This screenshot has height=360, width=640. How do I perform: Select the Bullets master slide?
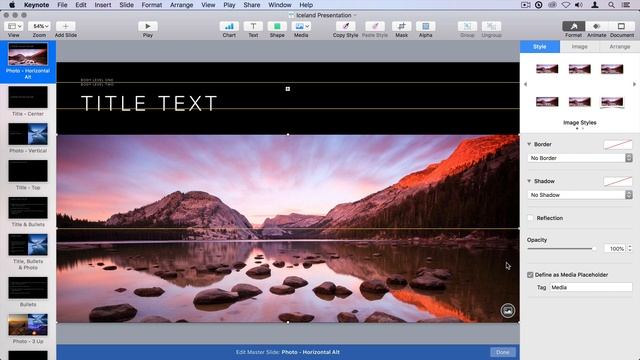(x=28, y=288)
